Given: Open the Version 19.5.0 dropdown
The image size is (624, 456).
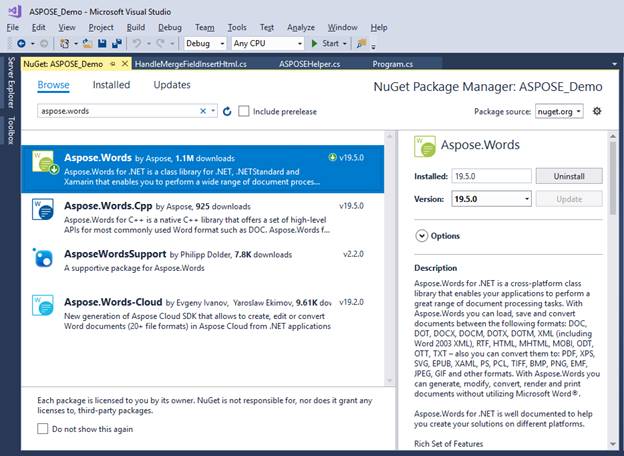Looking at the screenshot, I should tap(491, 199).
